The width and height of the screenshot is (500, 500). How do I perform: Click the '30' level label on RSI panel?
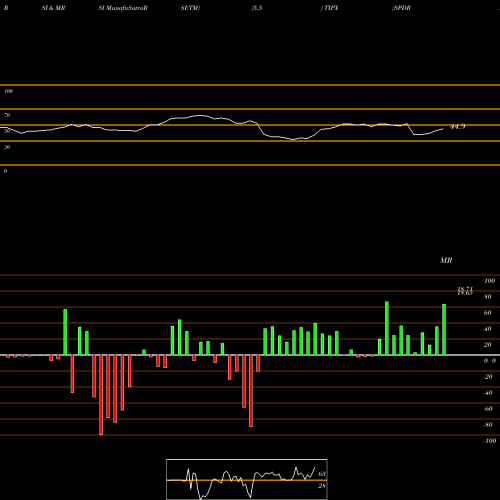(x=7, y=147)
